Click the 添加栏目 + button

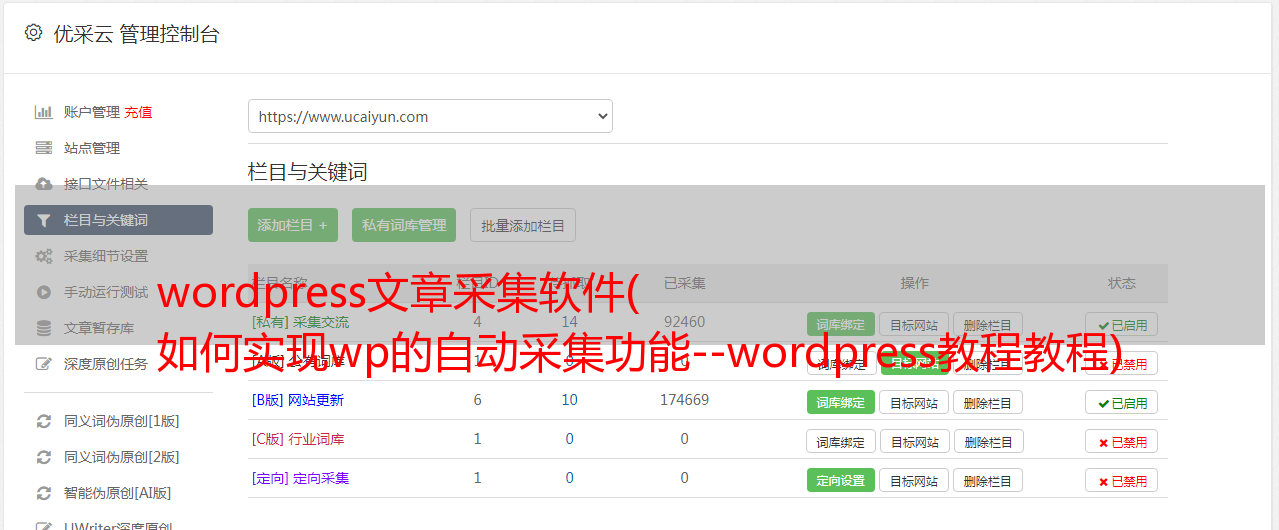coord(293,225)
